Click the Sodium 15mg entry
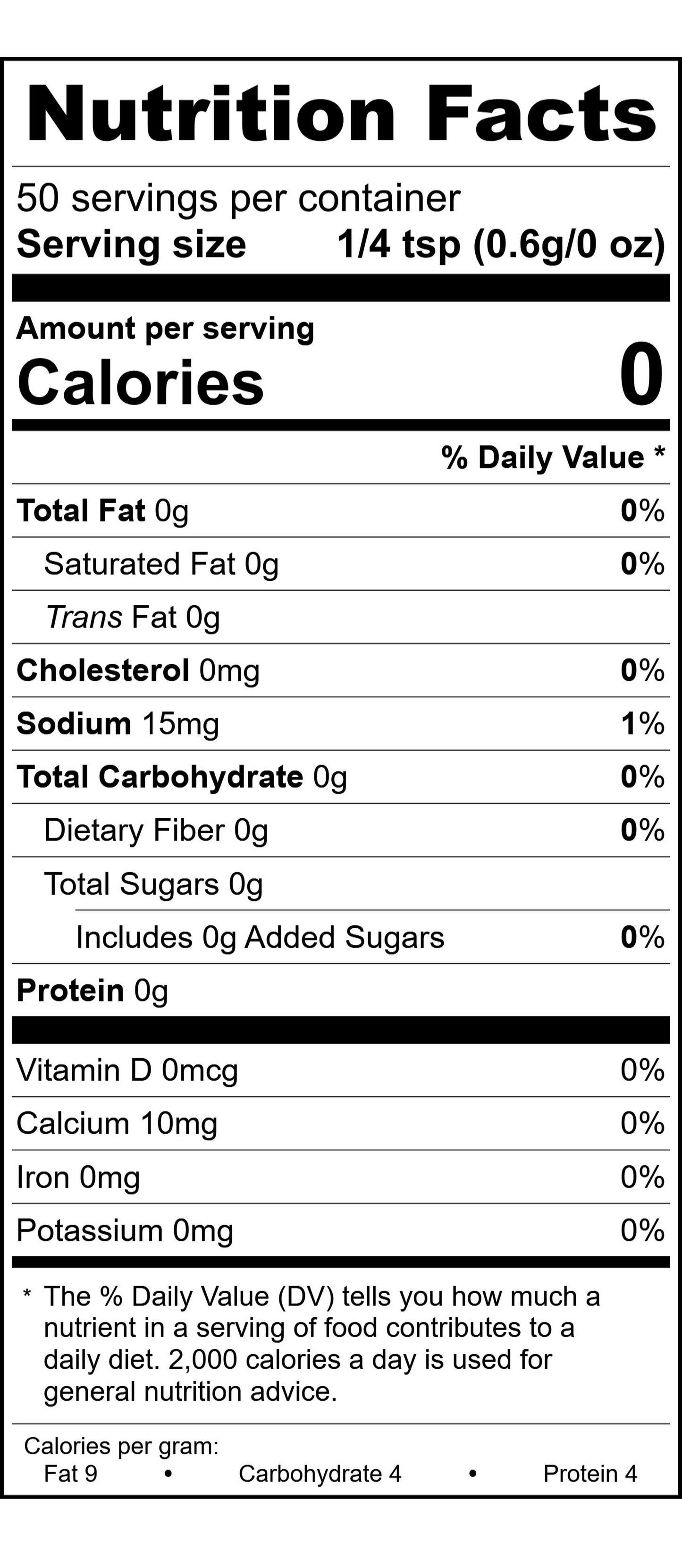 [x=118, y=724]
